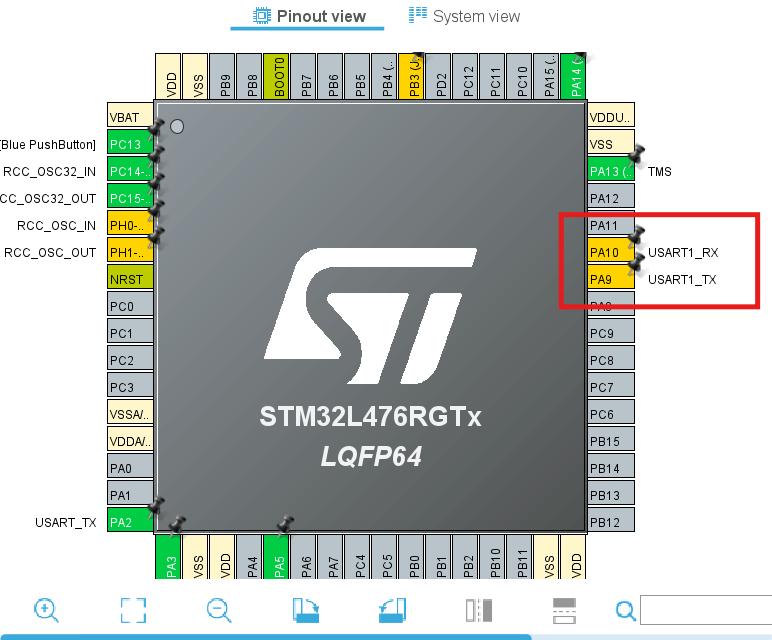This screenshot has width=772, height=640.
Task: Click pin PB11 on bottom edge
Action: click(x=519, y=557)
